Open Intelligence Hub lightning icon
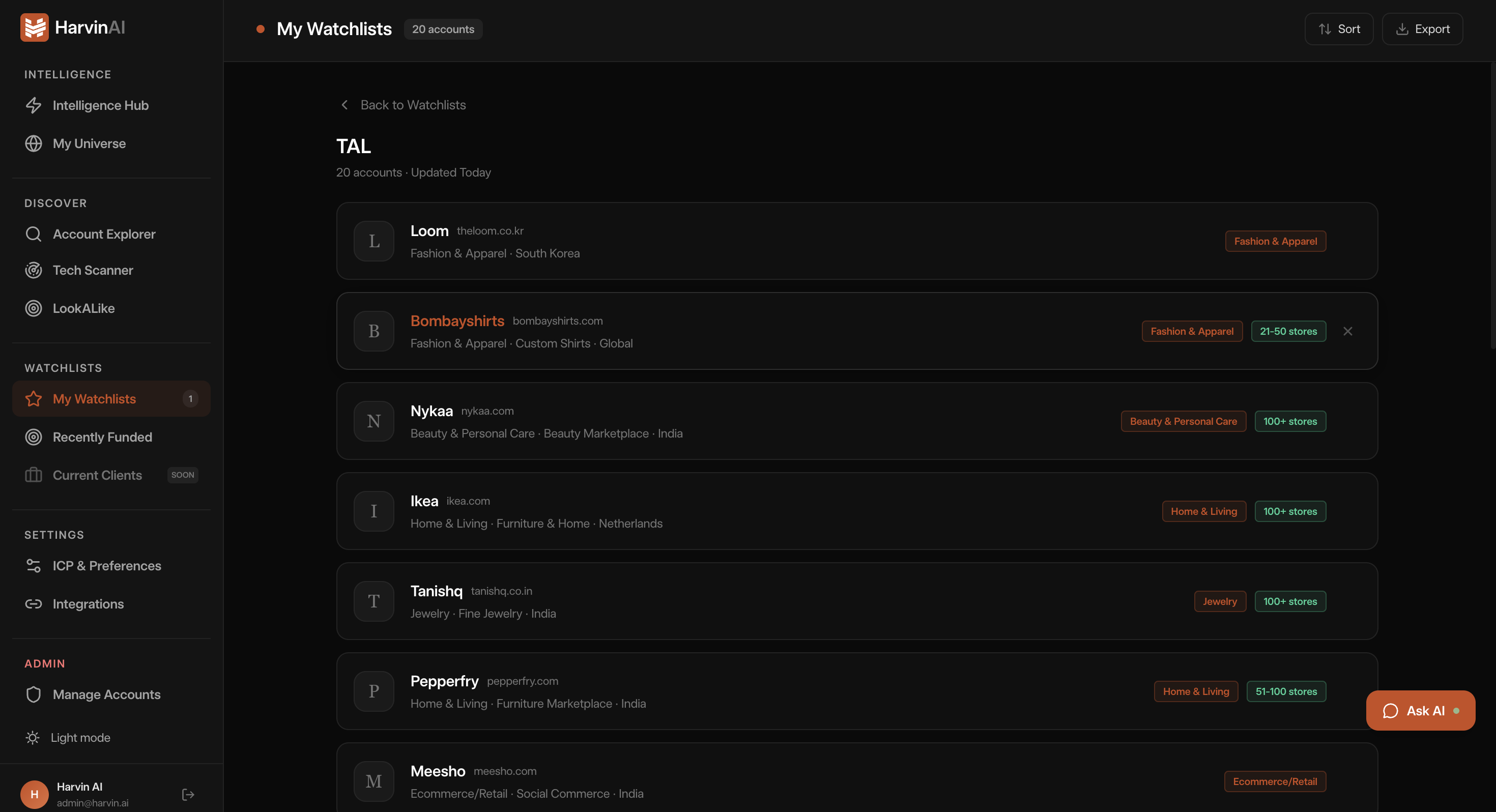This screenshot has height=812, width=1496. (34, 105)
